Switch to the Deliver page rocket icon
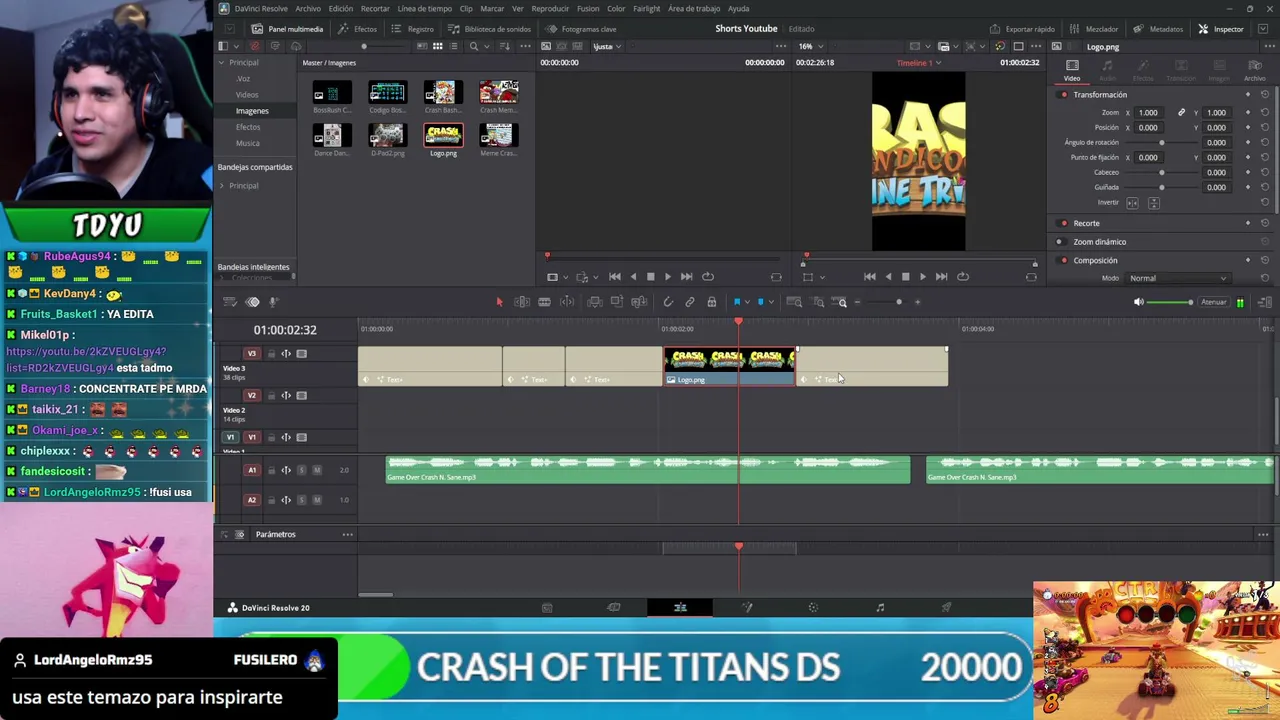 (946, 608)
